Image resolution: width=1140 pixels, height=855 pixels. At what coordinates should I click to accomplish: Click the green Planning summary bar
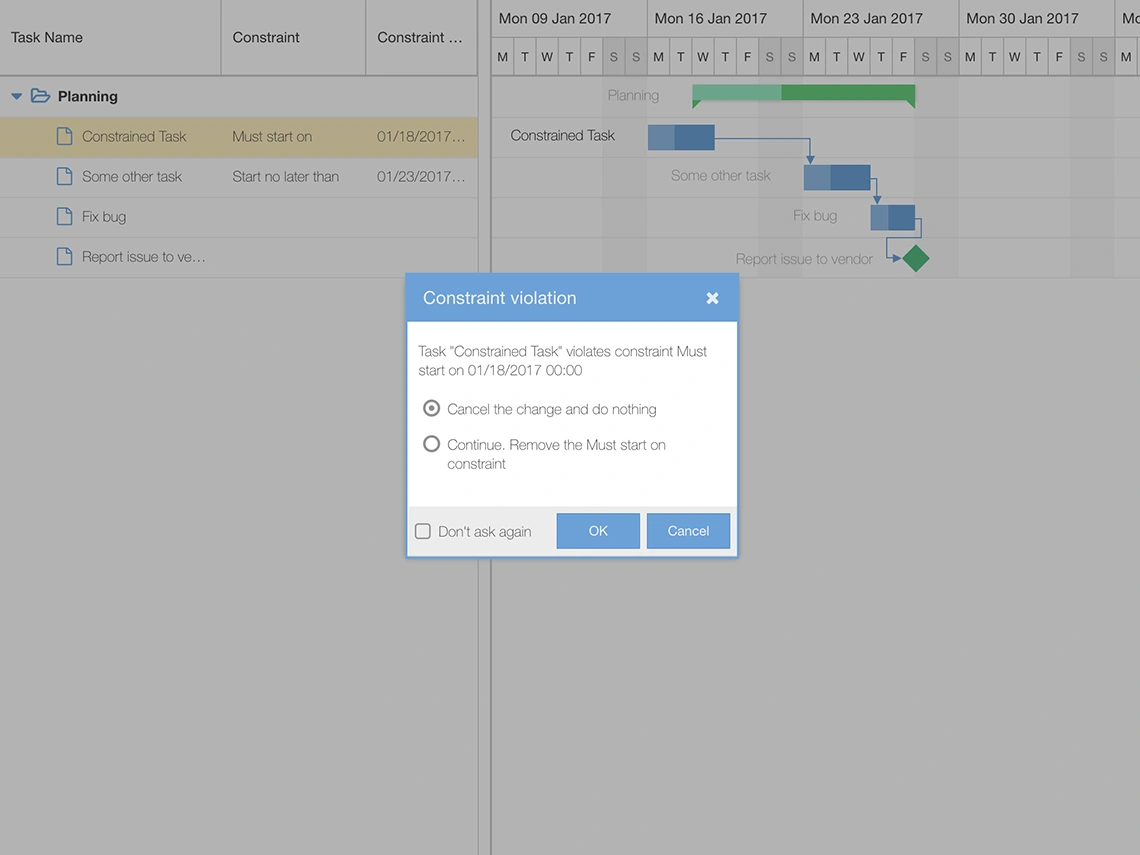pos(803,93)
